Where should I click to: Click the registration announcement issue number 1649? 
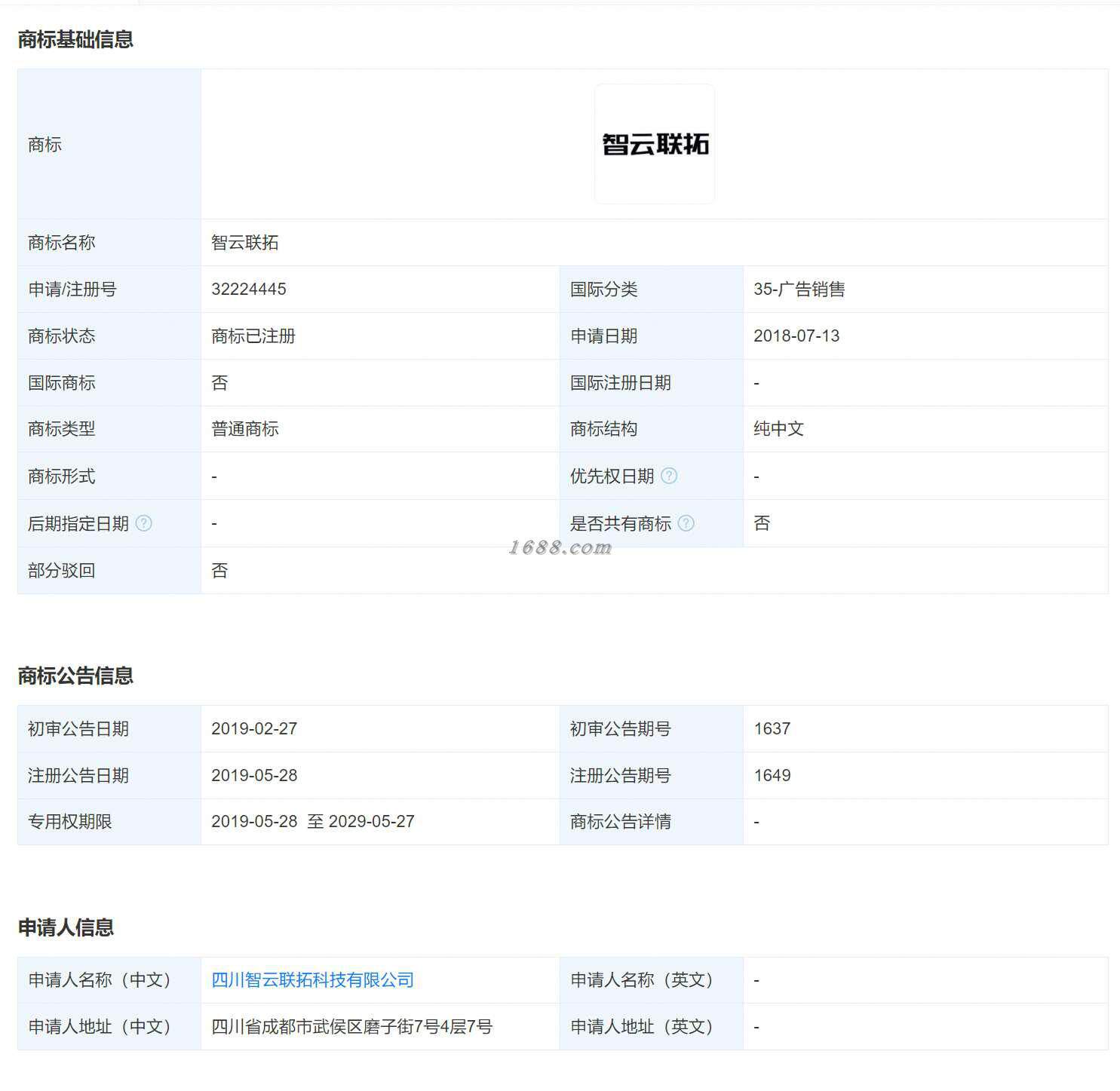pyautogui.click(x=772, y=775)
